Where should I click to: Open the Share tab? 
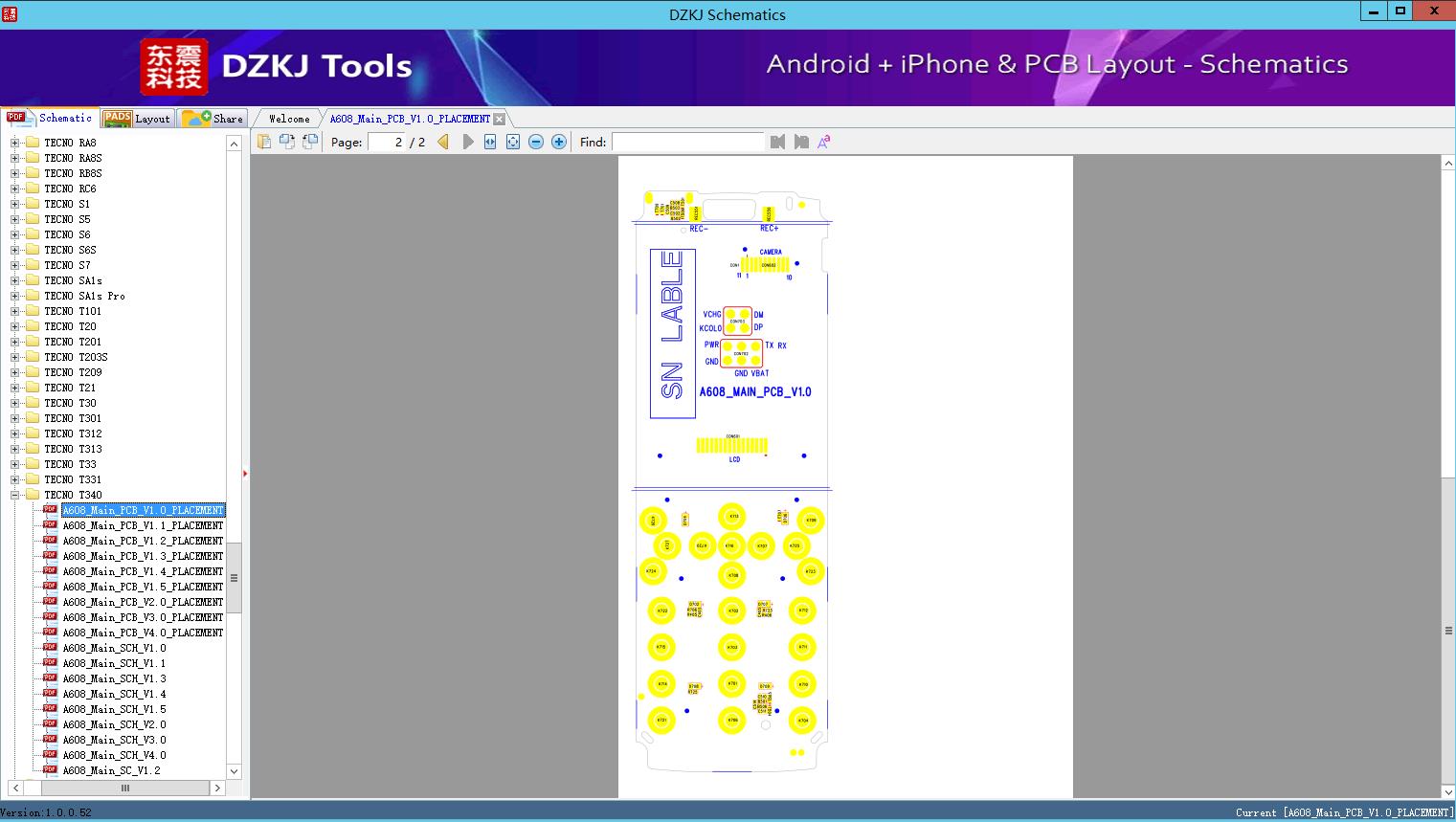coord(213,119)
